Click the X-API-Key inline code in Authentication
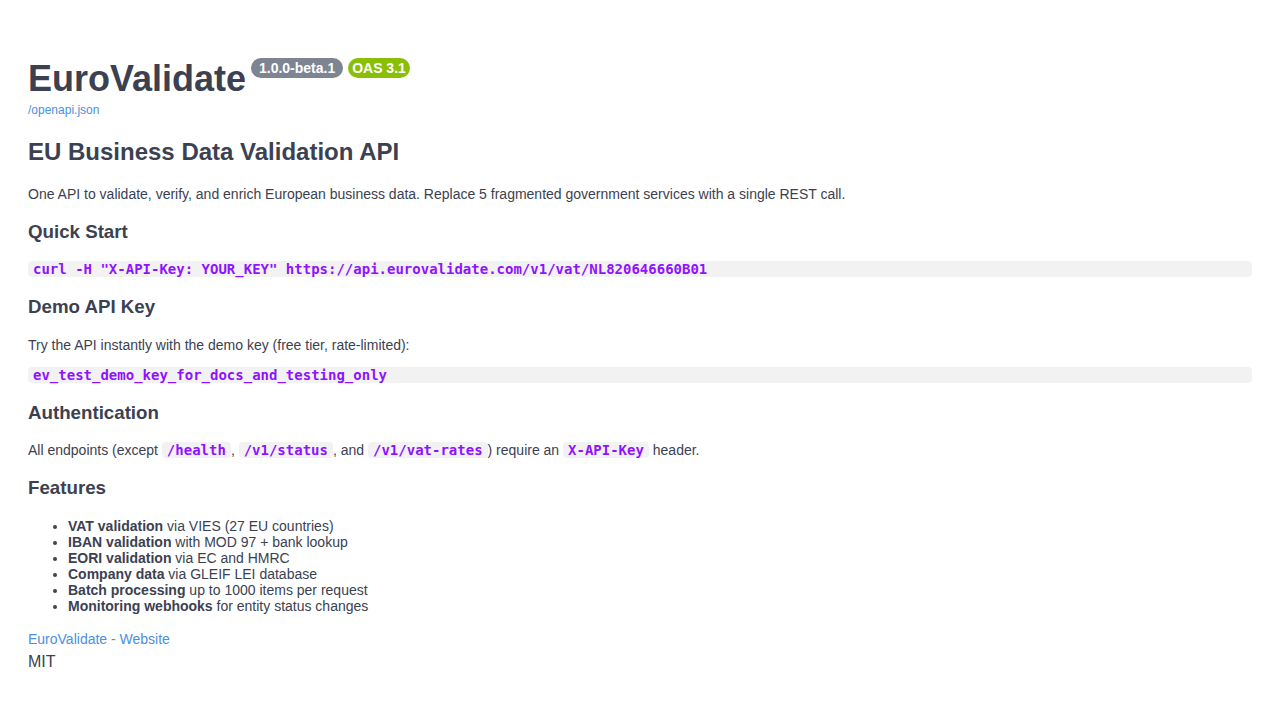This screenshot has width=1280, height=720. click(x=606, y=450)
